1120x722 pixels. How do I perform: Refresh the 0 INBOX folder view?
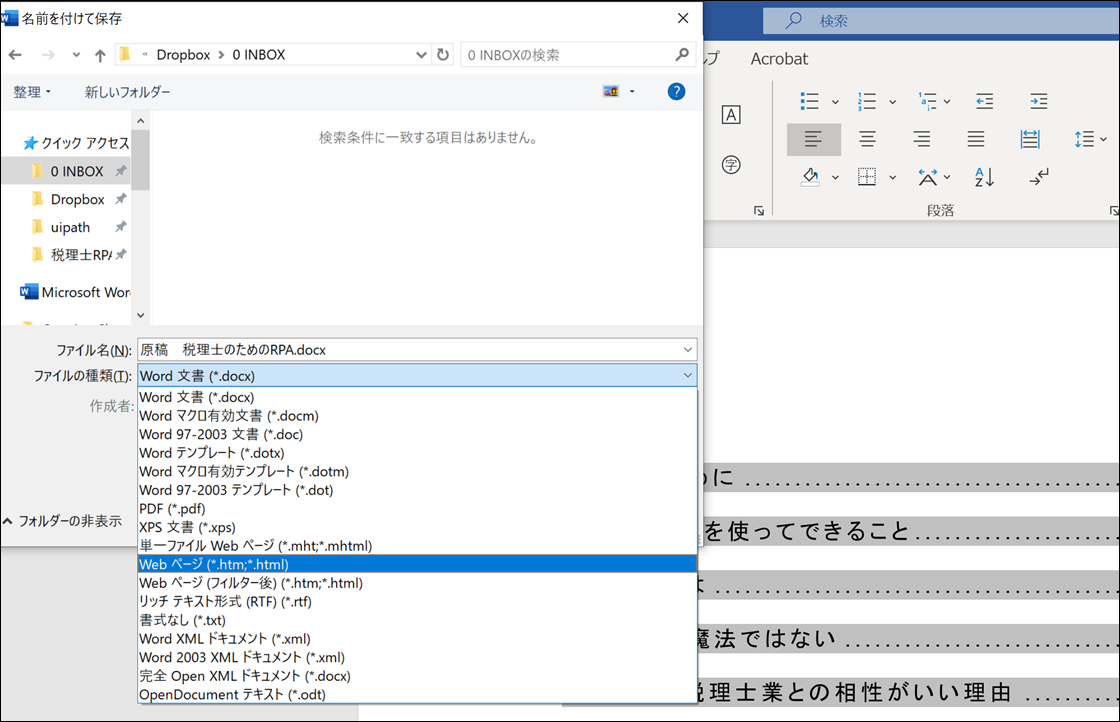pos(443,54)
